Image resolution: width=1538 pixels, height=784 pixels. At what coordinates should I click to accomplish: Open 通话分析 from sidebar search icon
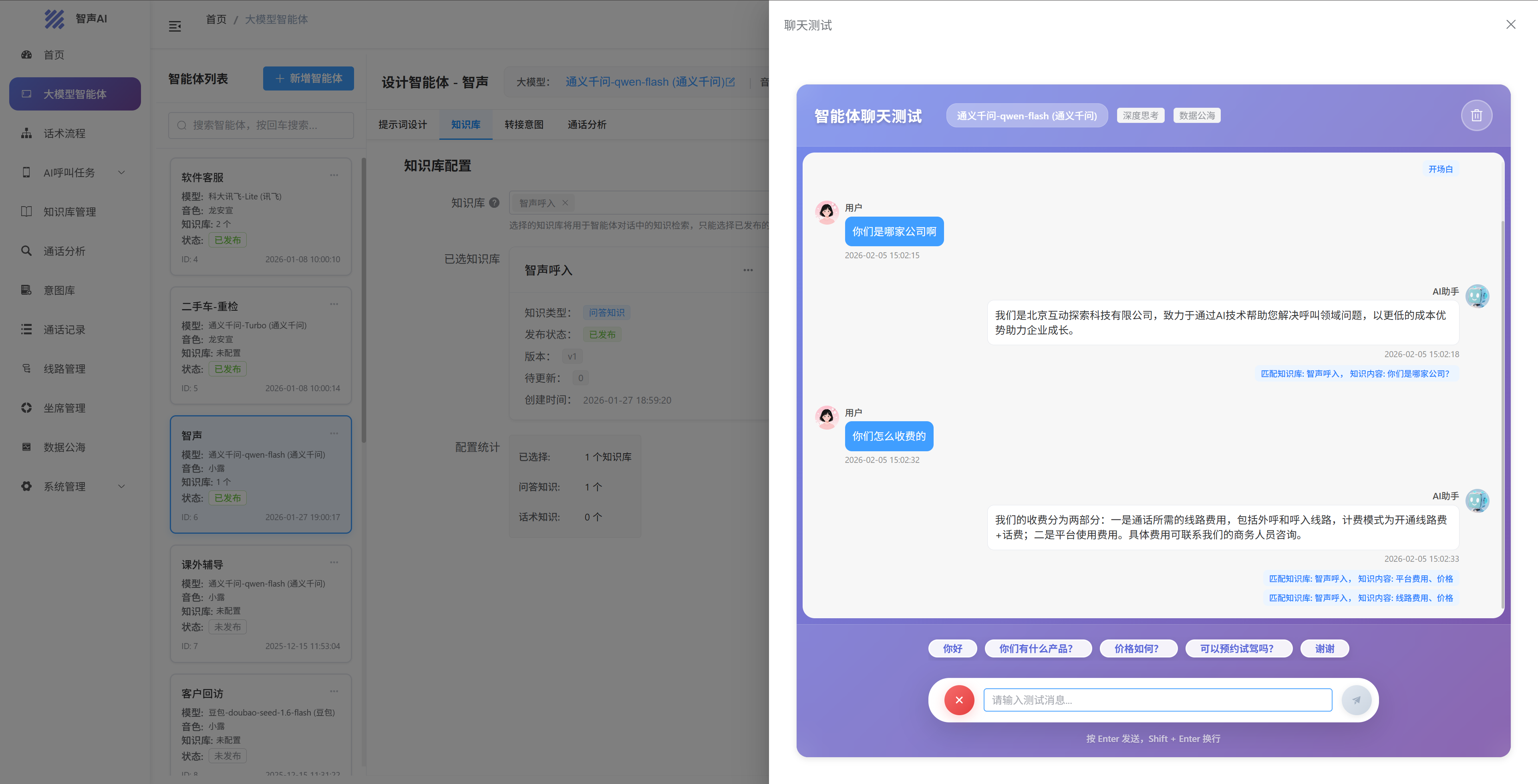[x=26, y=251]
